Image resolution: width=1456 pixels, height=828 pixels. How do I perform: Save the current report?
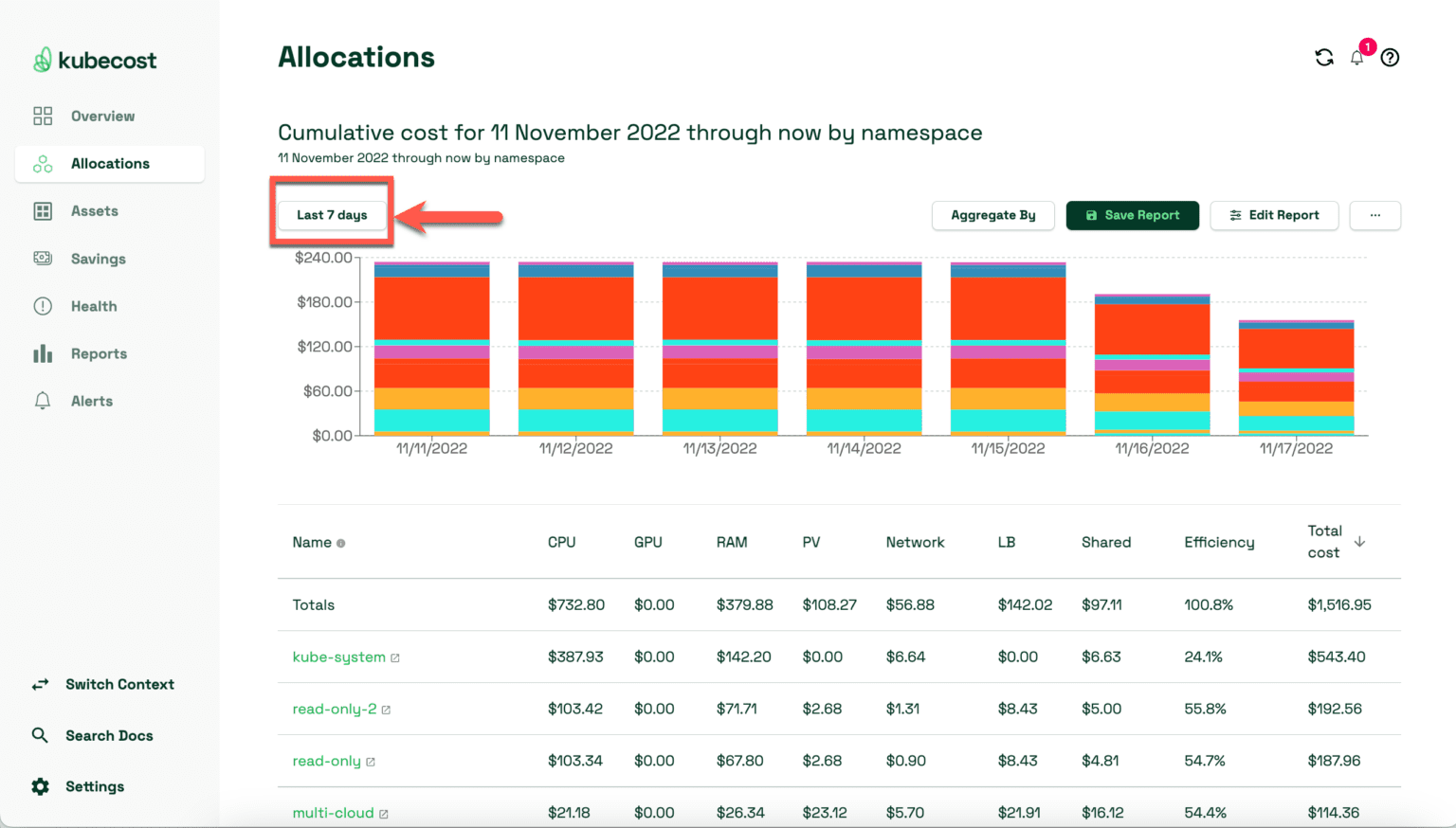1132,215
